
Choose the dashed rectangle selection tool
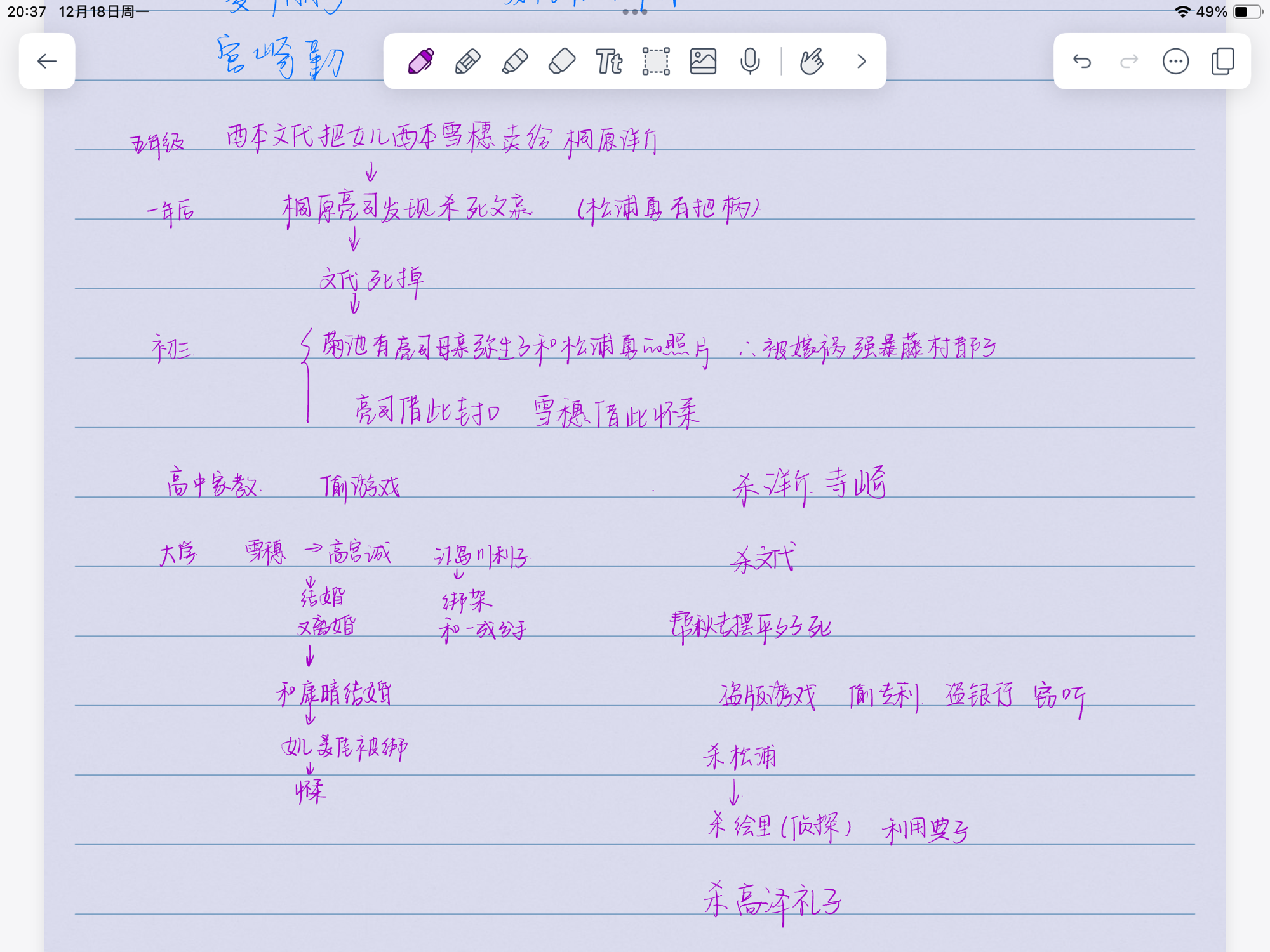[x=656, y=62]
